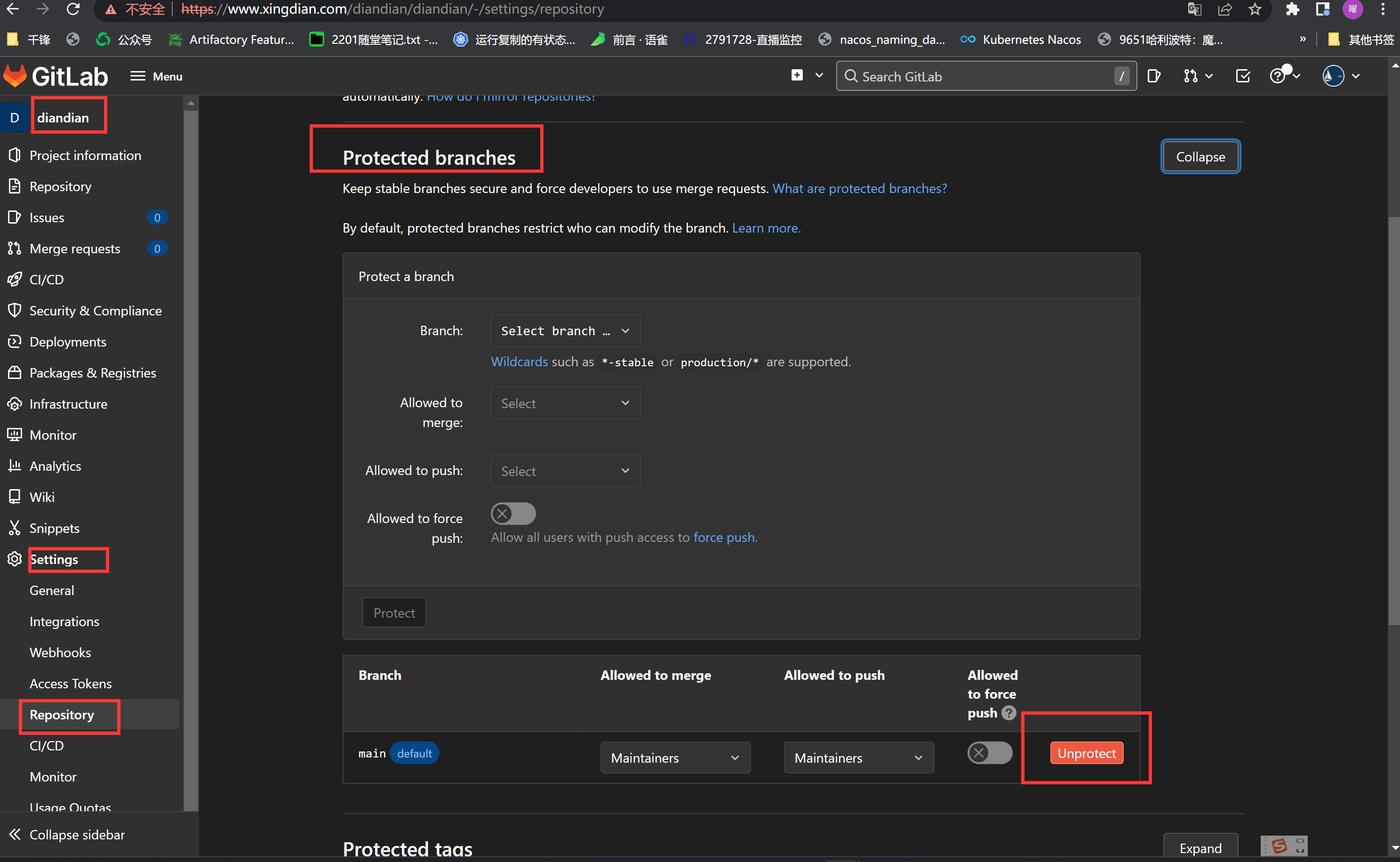This screenshot has height=862, width=1400.
Task: Toggle Allowed to force push in form
Action: tap(513, 514)
